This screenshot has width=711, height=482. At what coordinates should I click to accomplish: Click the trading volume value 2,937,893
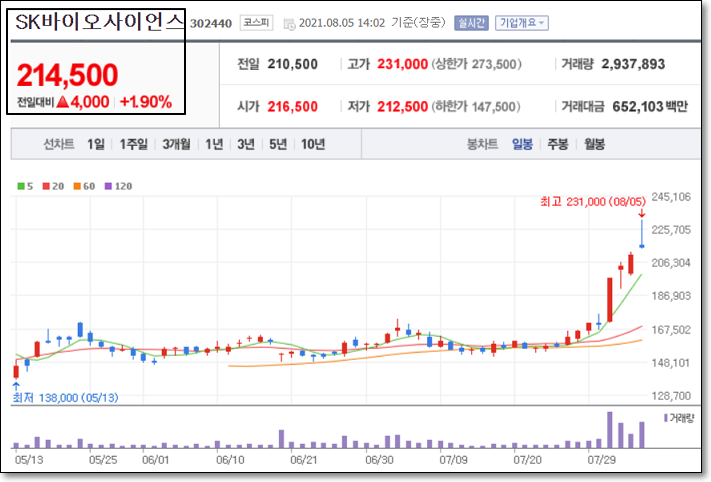point(633,64)
